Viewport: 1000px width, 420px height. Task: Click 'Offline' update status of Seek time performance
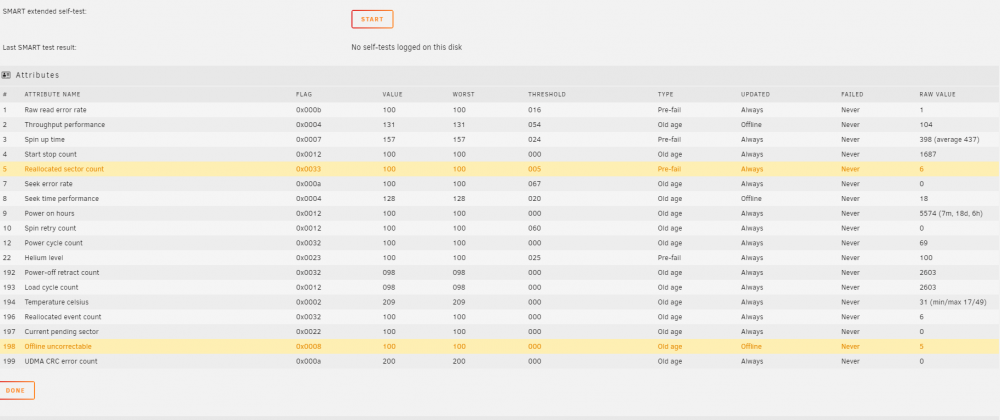pos(751,198)
